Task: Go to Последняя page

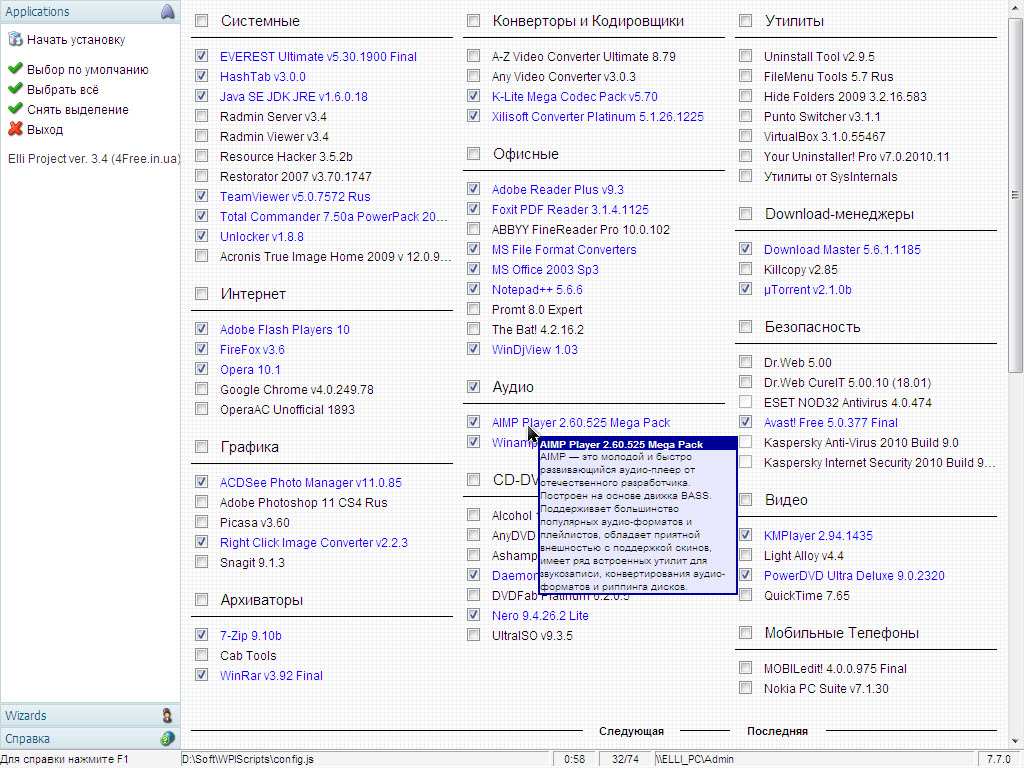Action: point(777,731)
